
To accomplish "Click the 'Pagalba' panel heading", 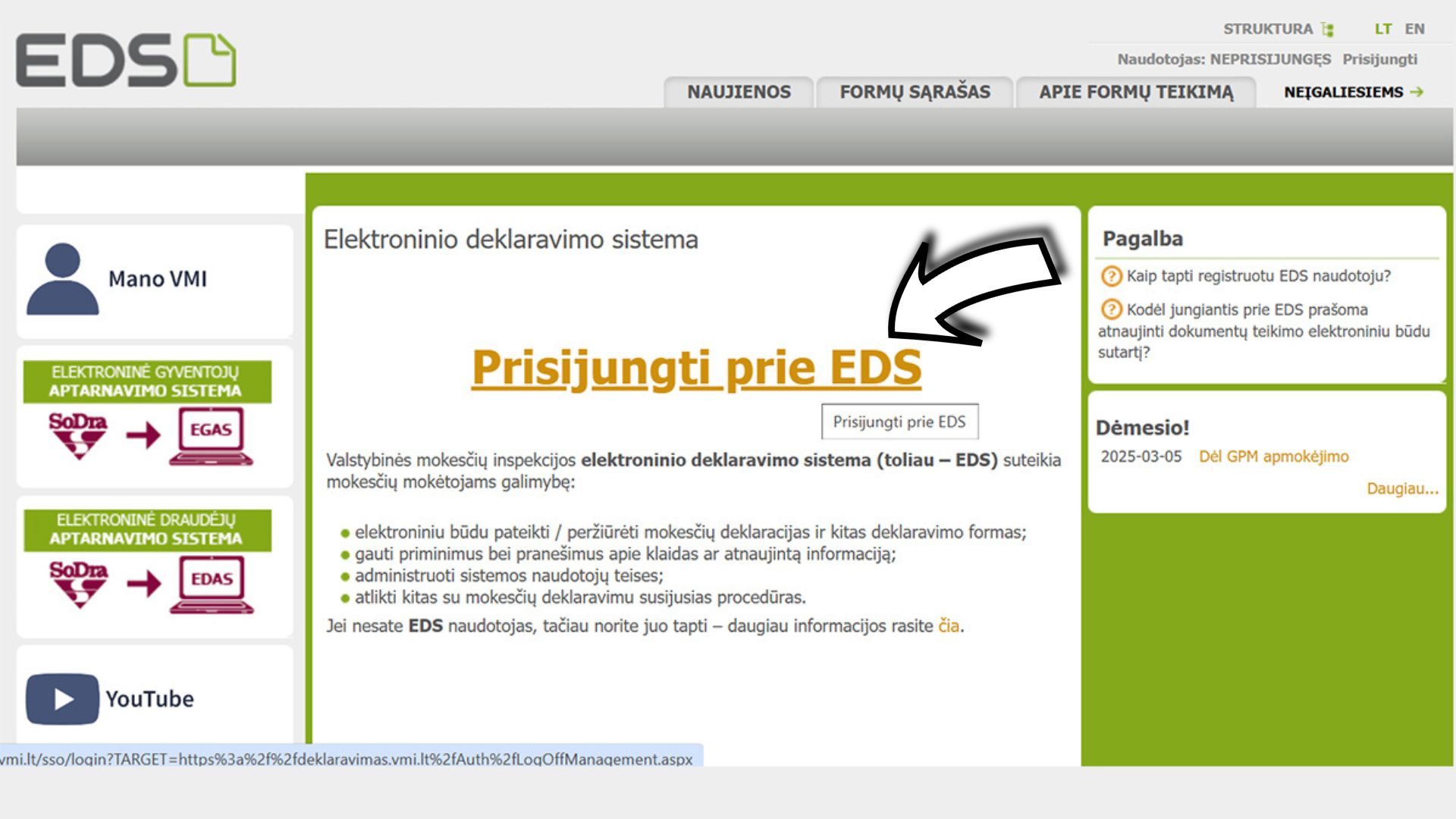I will pos(1142,239).
